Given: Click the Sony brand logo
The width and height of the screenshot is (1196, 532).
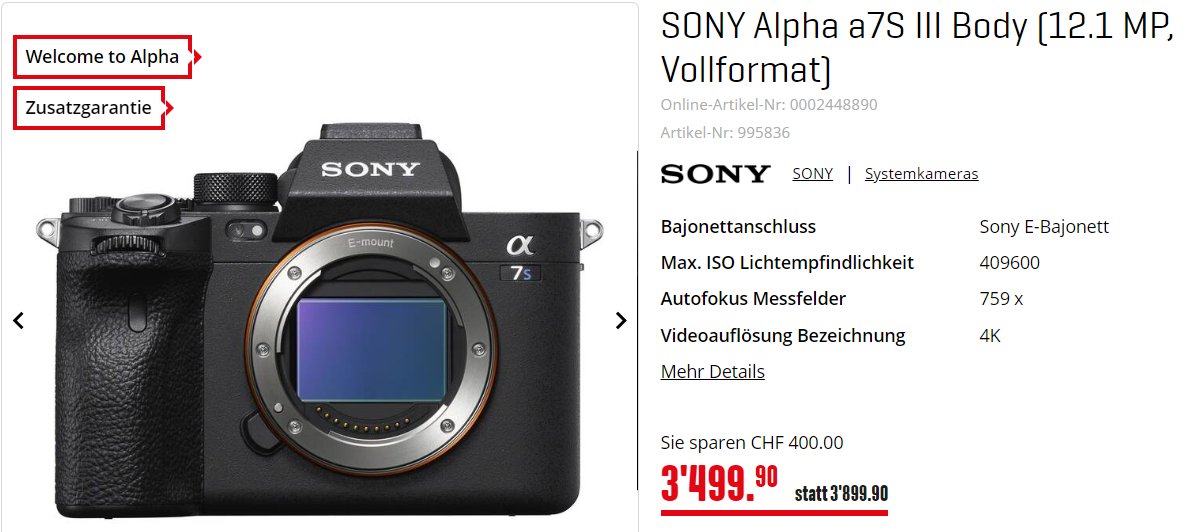Looking at the screenshot, I should click(715, 174).
